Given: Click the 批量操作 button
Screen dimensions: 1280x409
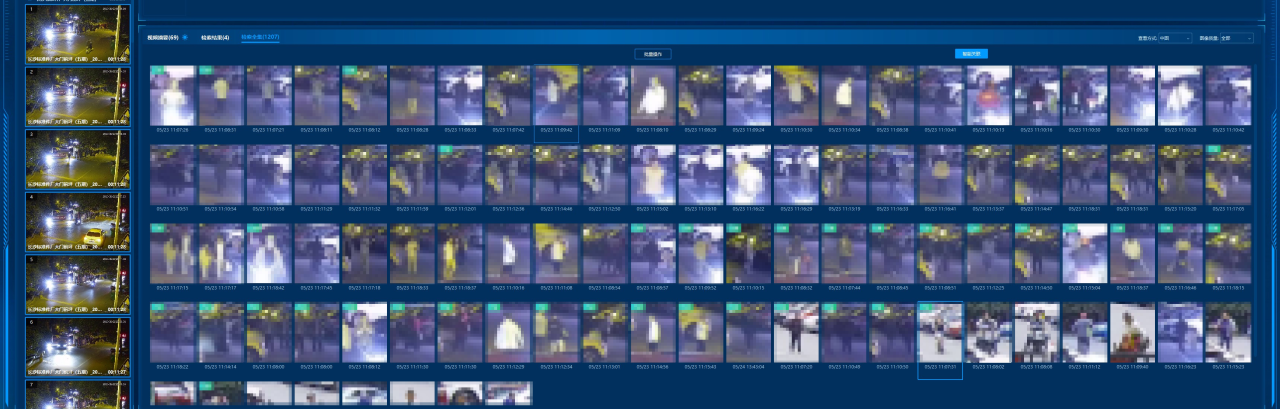Looking at the screenshot, I should (651, 53).
